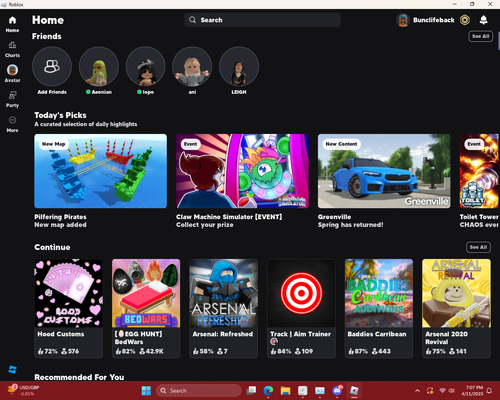Click 'Collect your prize' caption

(x=205, y=225)
